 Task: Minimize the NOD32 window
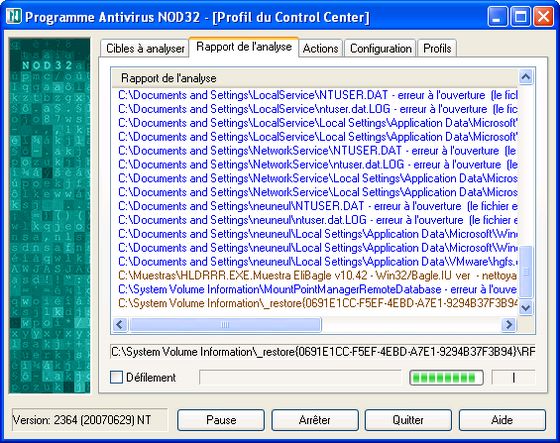click(497, 16)
